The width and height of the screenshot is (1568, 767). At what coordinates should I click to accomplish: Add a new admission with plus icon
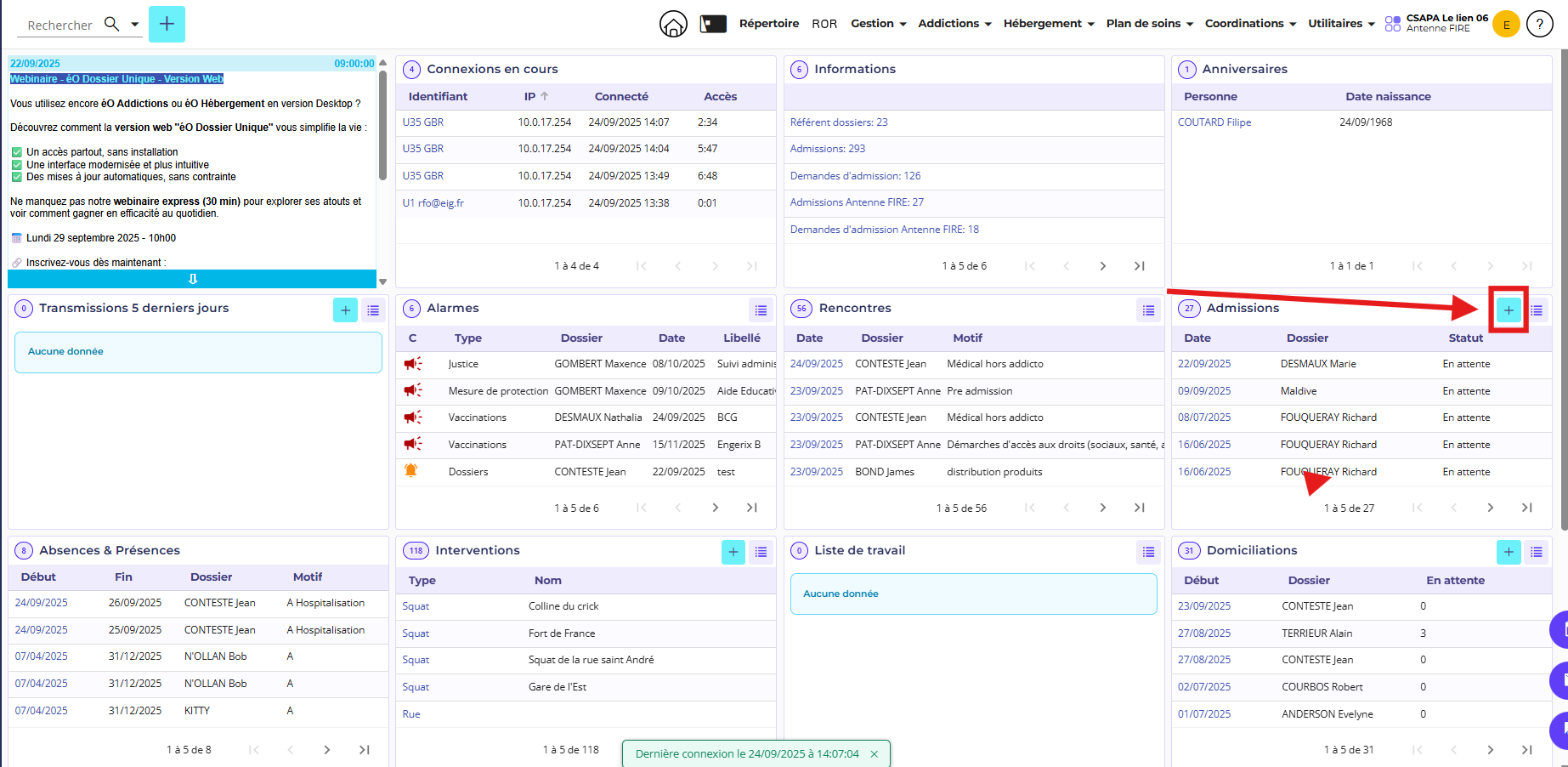click(1508, 310)
